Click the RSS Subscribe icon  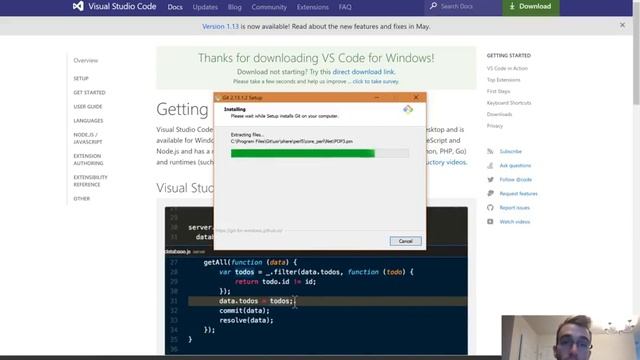click(x=490, y=151)
